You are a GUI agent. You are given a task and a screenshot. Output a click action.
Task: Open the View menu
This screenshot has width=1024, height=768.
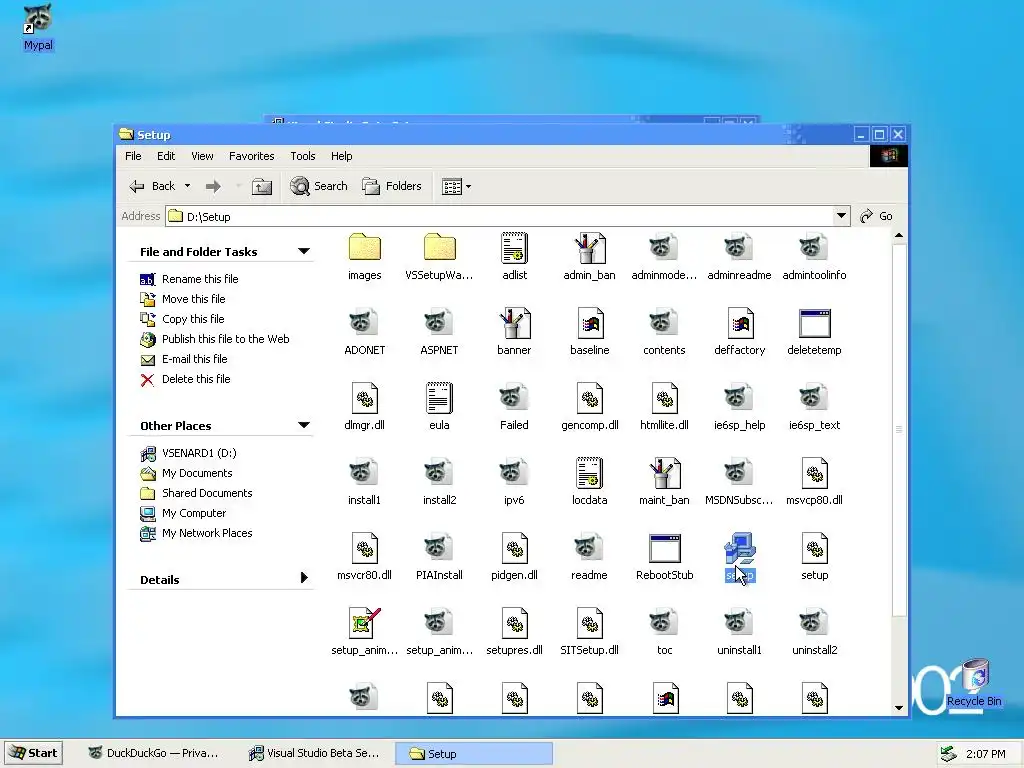[x=202, y=156]
